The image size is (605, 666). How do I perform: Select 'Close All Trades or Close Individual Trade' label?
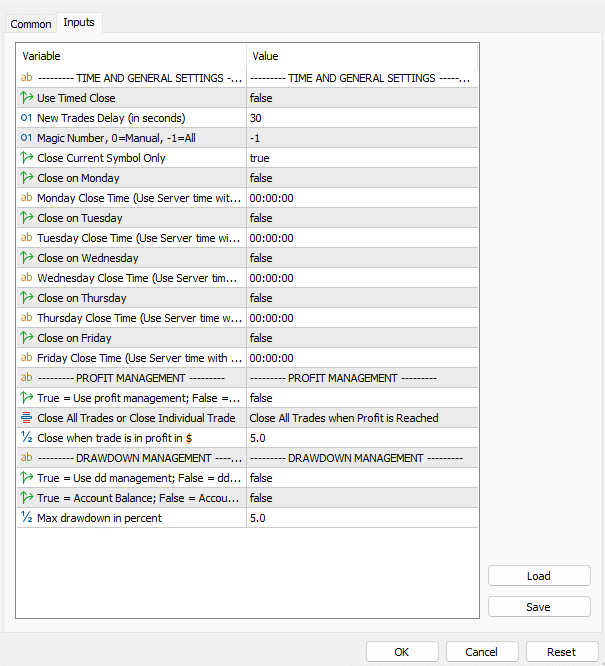tap(136, 418)
